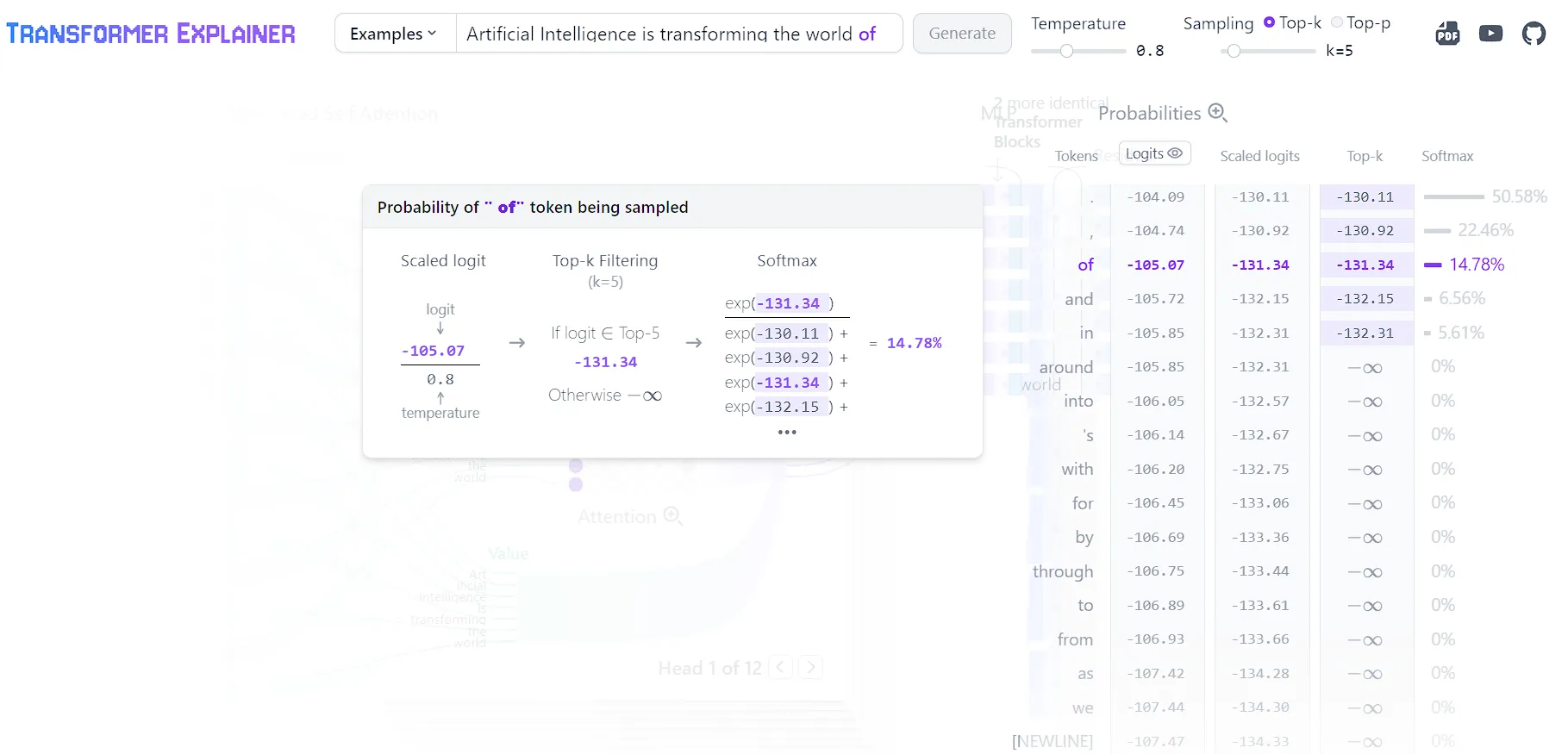Click the 'into' token row

click(x=1078, y=401)
